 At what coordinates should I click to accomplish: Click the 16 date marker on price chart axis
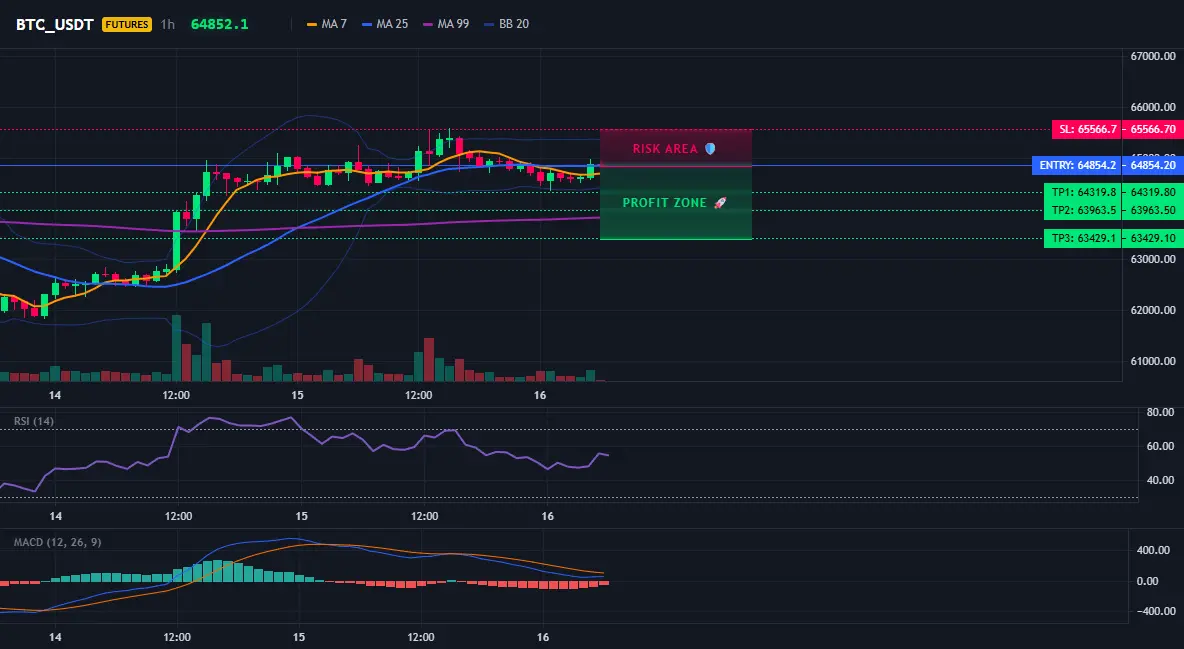540,395
